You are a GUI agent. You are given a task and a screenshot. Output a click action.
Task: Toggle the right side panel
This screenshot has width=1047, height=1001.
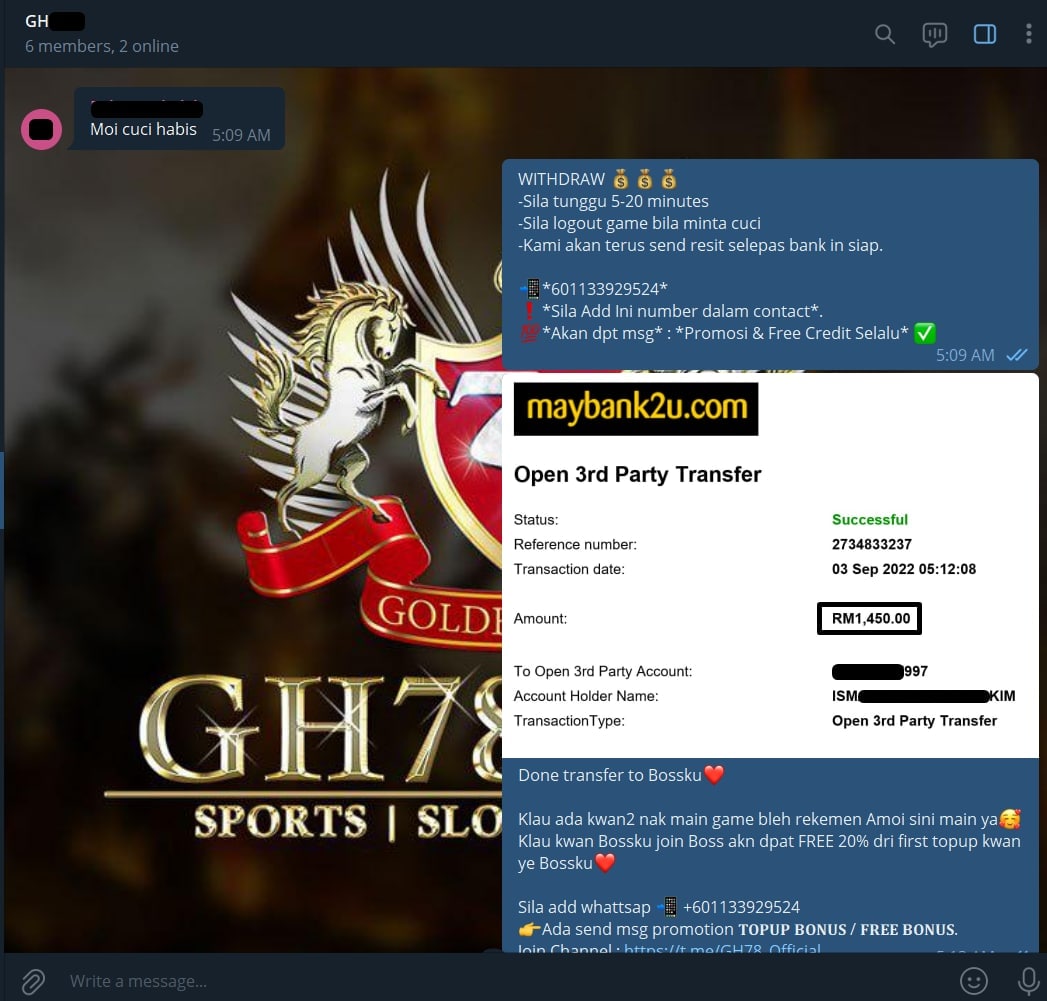click(x=985, y=34)
